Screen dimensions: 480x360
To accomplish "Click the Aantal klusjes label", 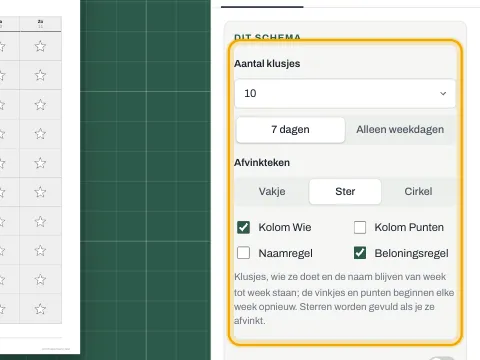I will tap(267, 64).
